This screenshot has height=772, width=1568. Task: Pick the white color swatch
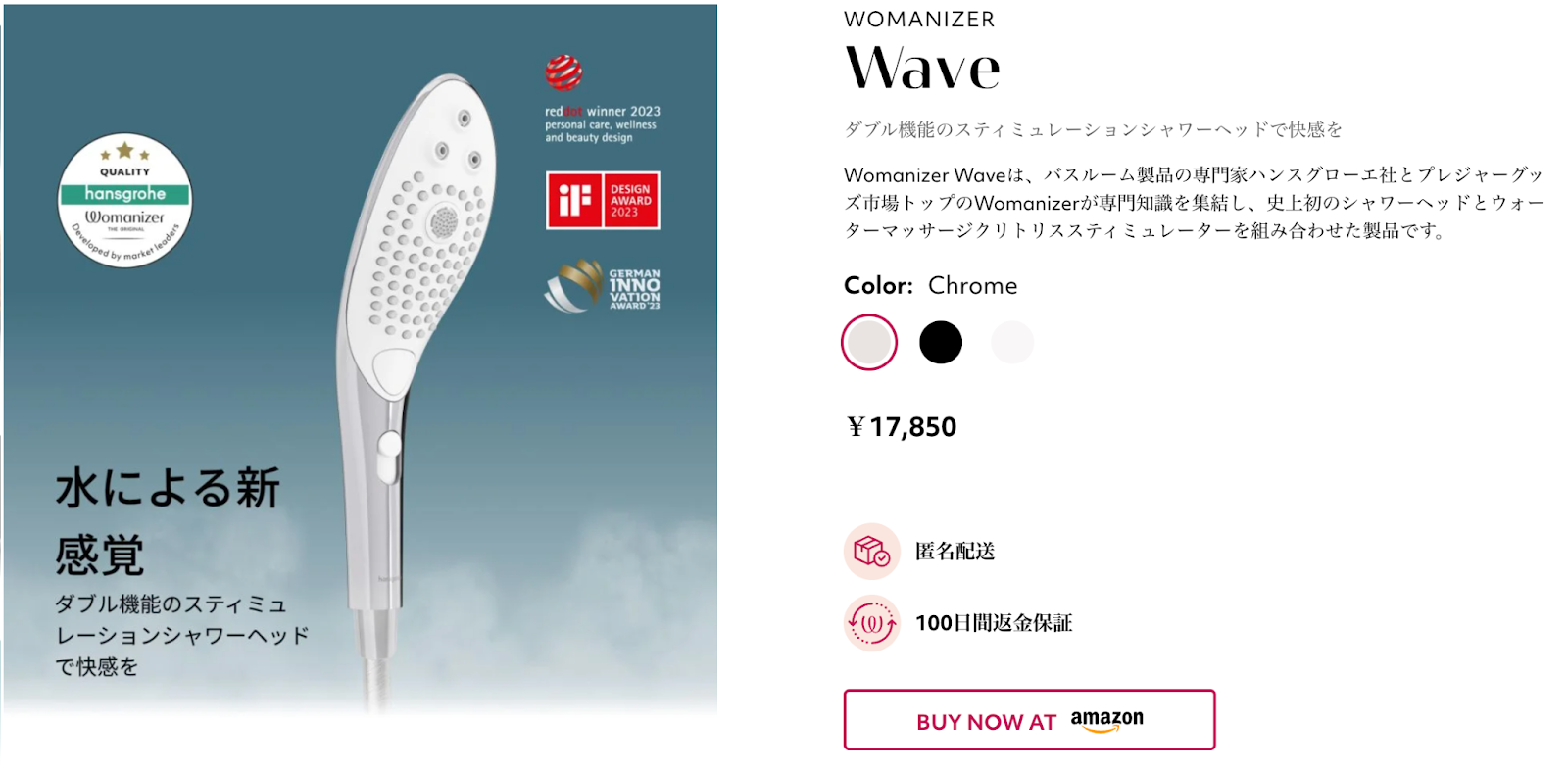point(1012,342)
